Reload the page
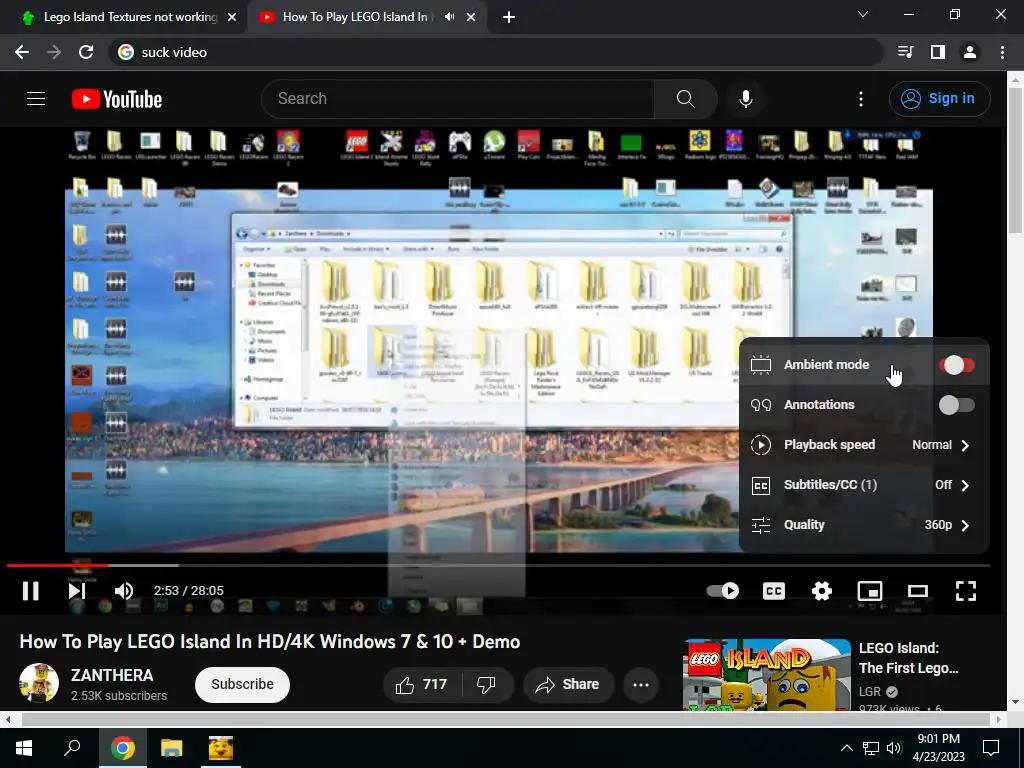Screen dimensions: 1024x768 coord(86,52)
